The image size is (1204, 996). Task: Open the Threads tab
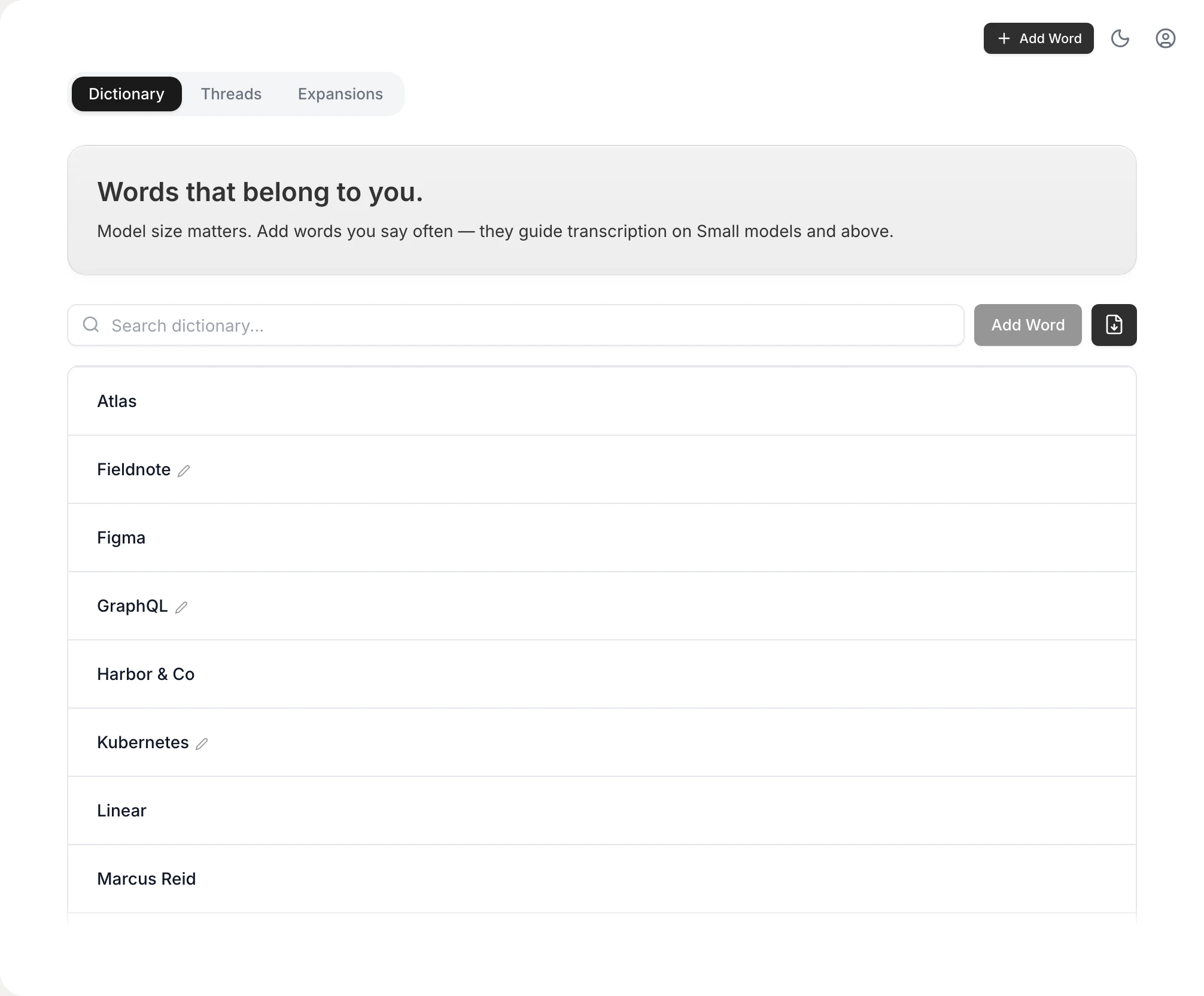pyautogui.click(x=231, y=94)
